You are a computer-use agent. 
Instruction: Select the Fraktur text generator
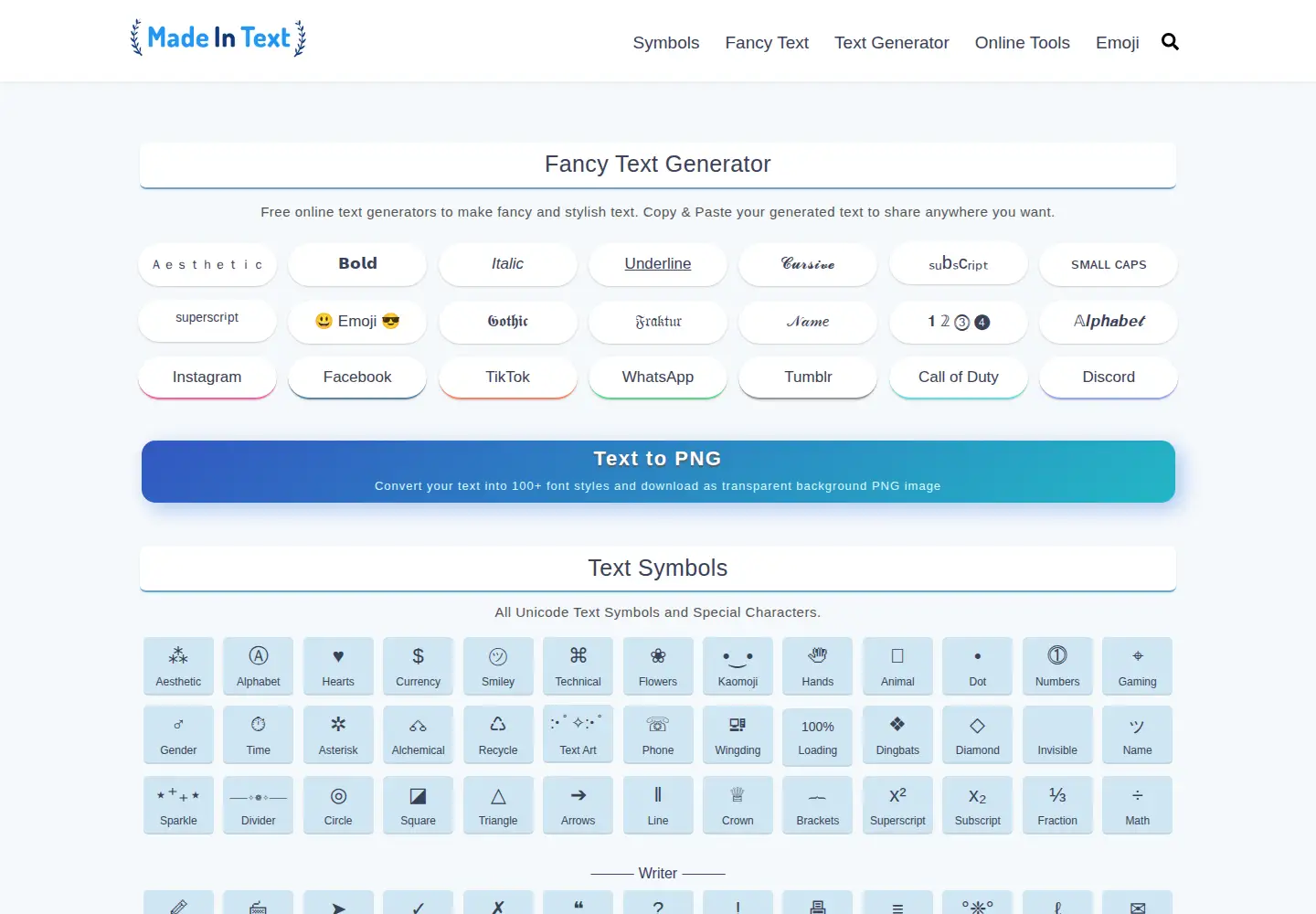coord(658,322)
